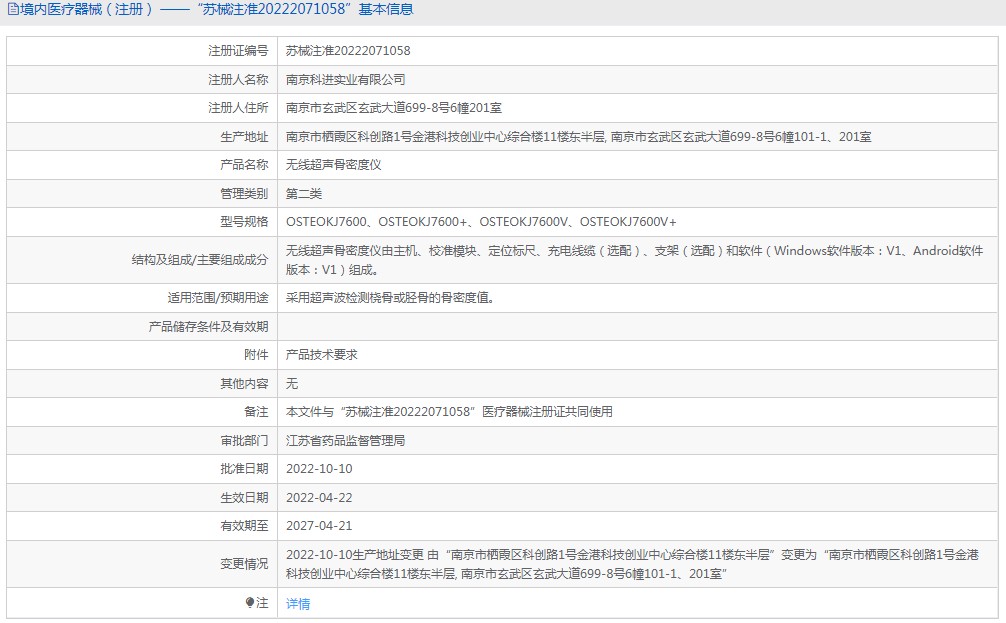This screenshot has height=623, width=1006.
Task: Click the 备注 label
Action: point(257,412)
